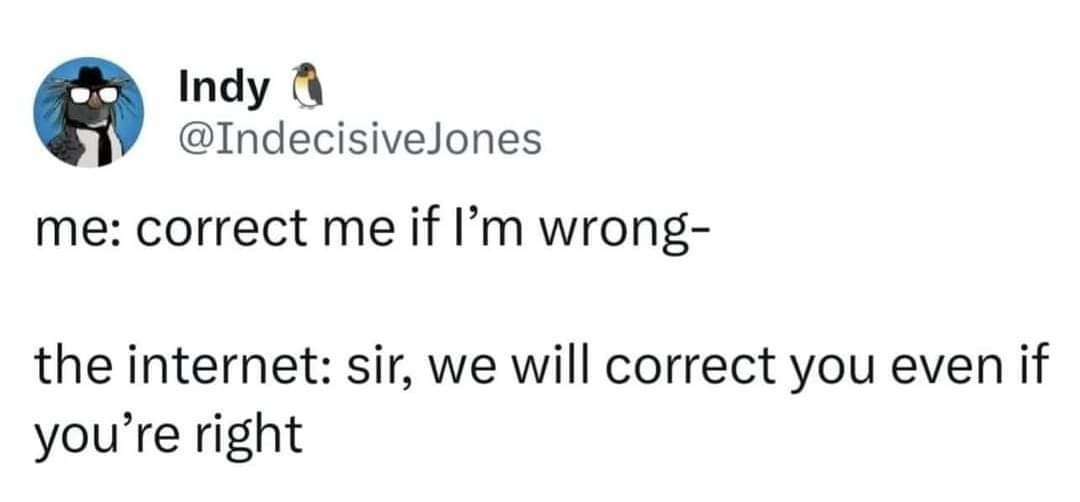Open the @IndecisiveJones handle link
This screenshot has height=502, width=1080.
point(360,140)
